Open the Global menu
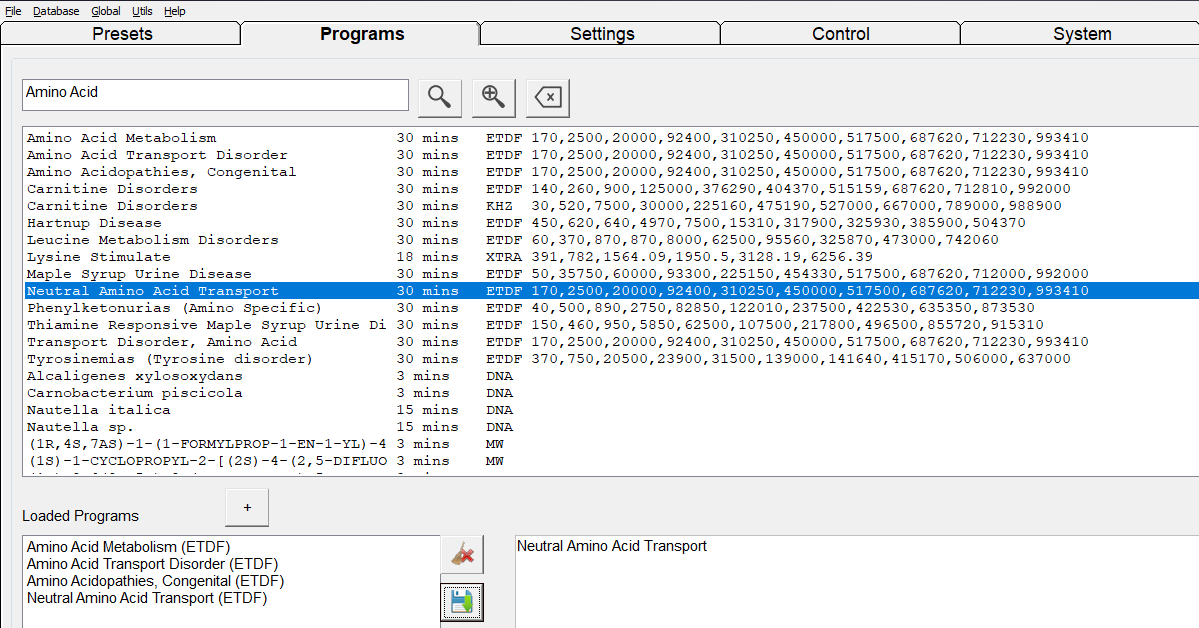 (x=105, y=11)
